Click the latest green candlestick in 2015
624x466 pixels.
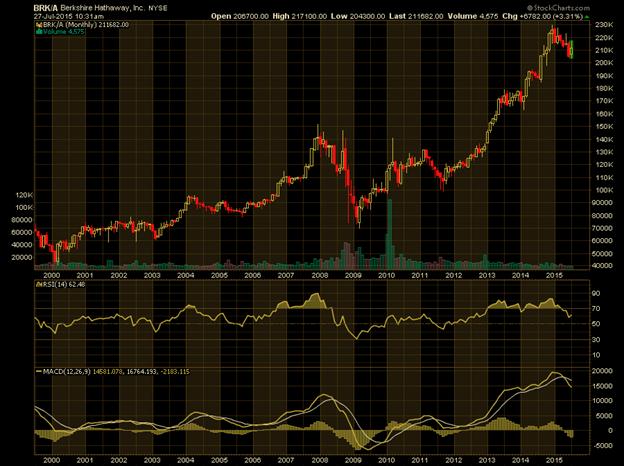point(572,49)
